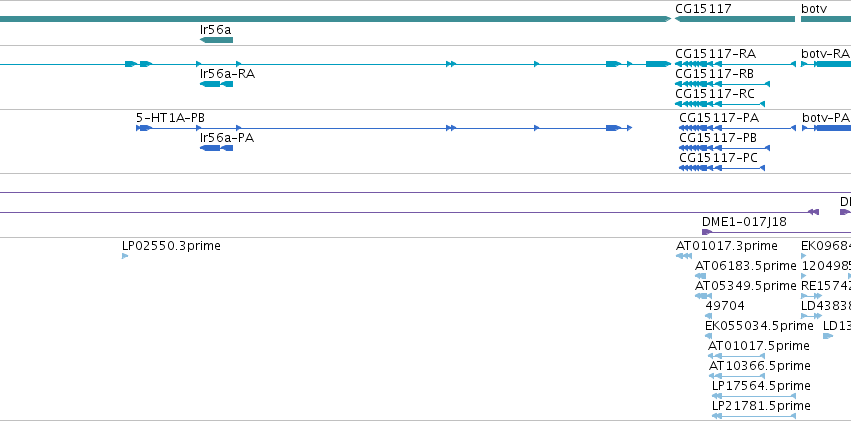Click the "DME1-017J18" label text
The height and width of the screenshot is (421, 851).
(x=744, y=222)
